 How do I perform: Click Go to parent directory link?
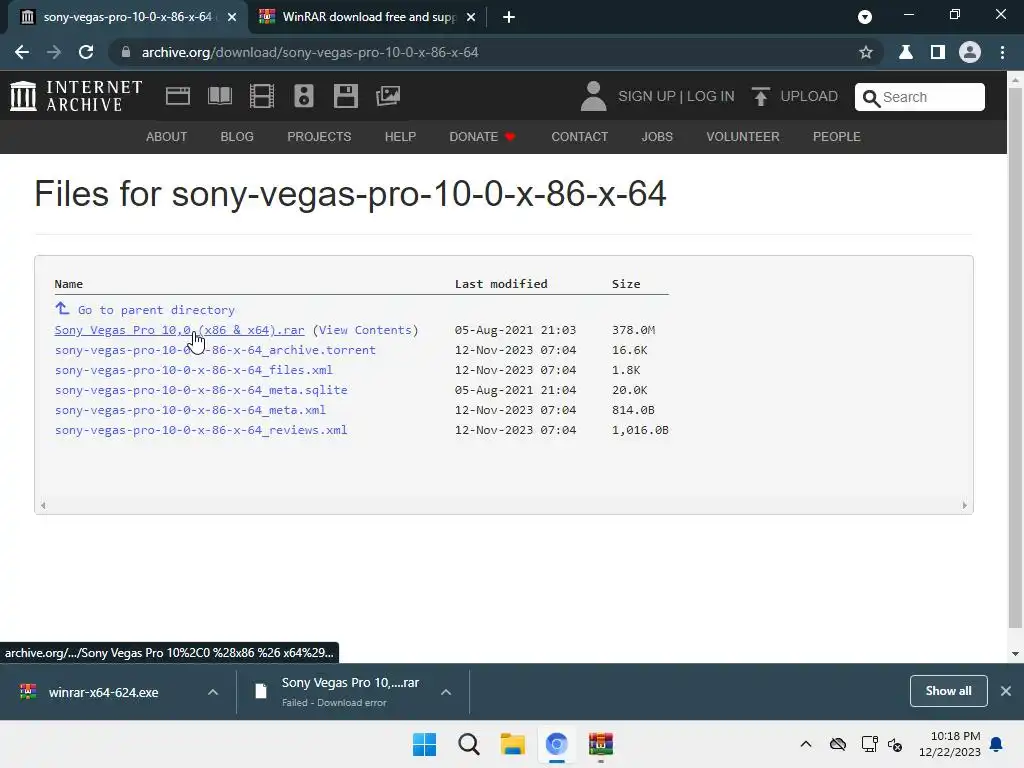pos(156,310)
